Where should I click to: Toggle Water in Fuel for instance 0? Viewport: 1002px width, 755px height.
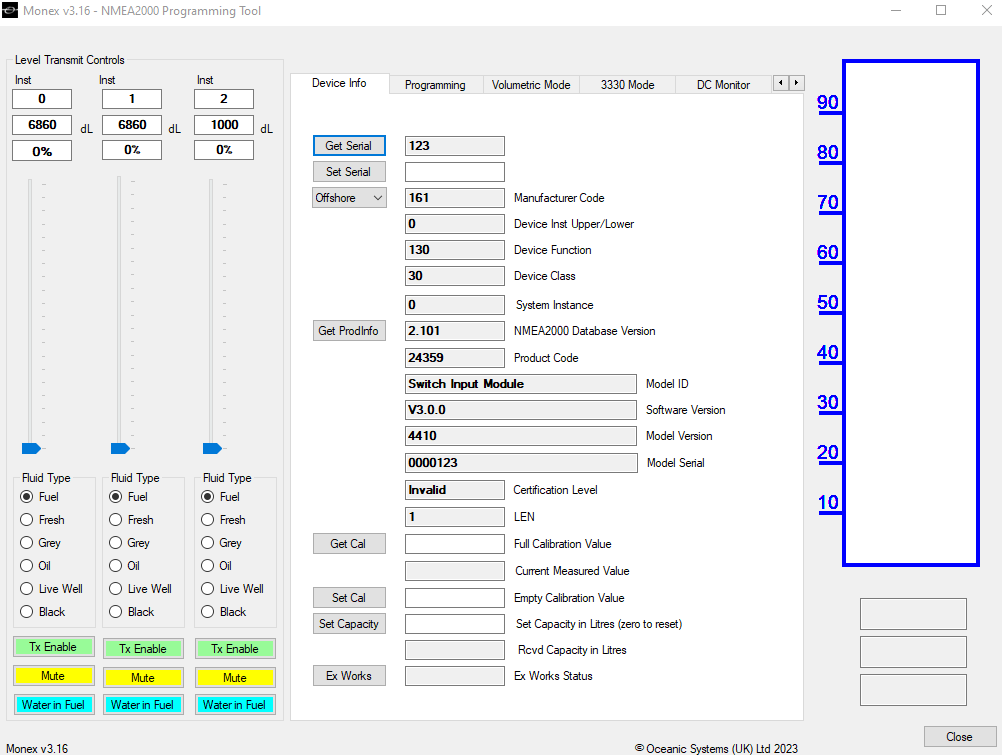(54, 704)
